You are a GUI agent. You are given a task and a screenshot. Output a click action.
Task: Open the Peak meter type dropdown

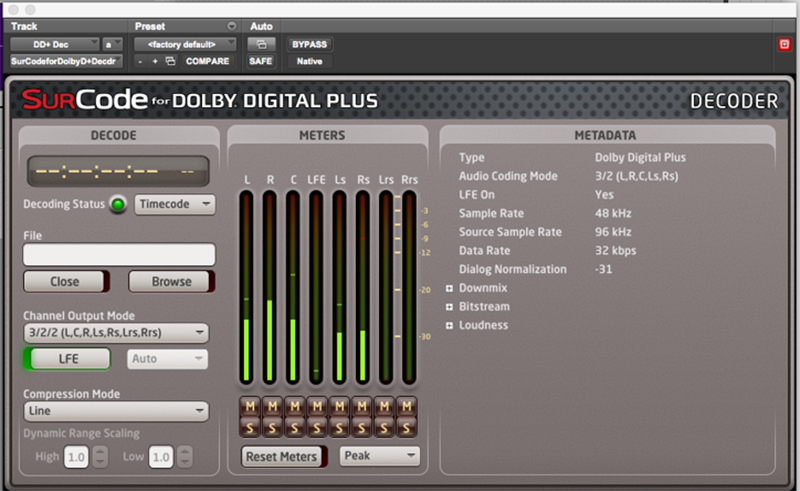379,456
